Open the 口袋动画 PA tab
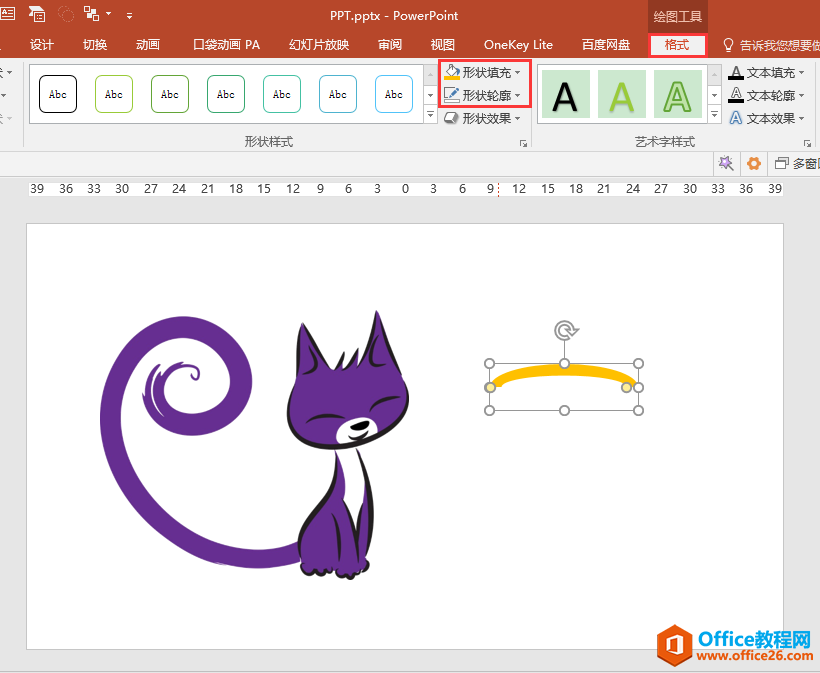Image resolution: width=820 pixels, height=673 pixels. [x=226, y=45]
